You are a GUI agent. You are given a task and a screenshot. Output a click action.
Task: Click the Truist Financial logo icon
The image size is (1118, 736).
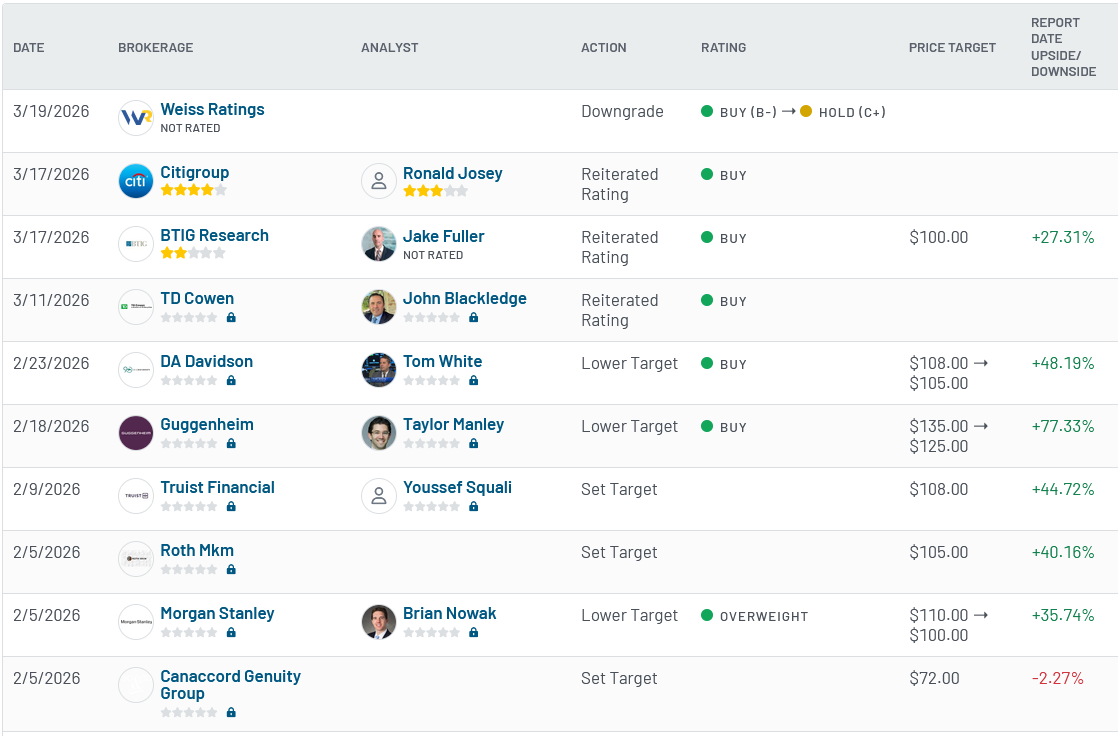[x=135, y=496]
